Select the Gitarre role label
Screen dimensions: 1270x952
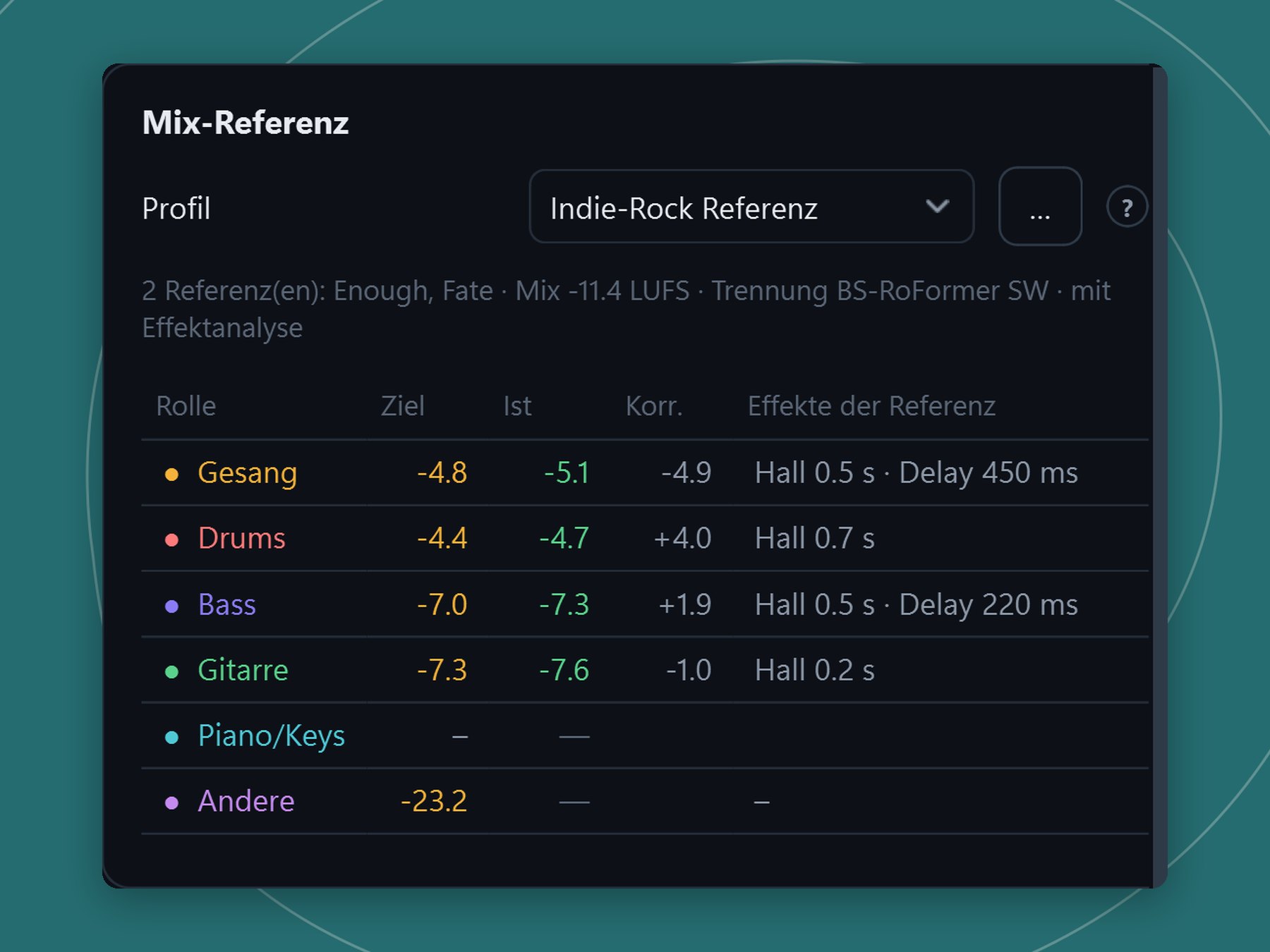click(x=243, y=670)
